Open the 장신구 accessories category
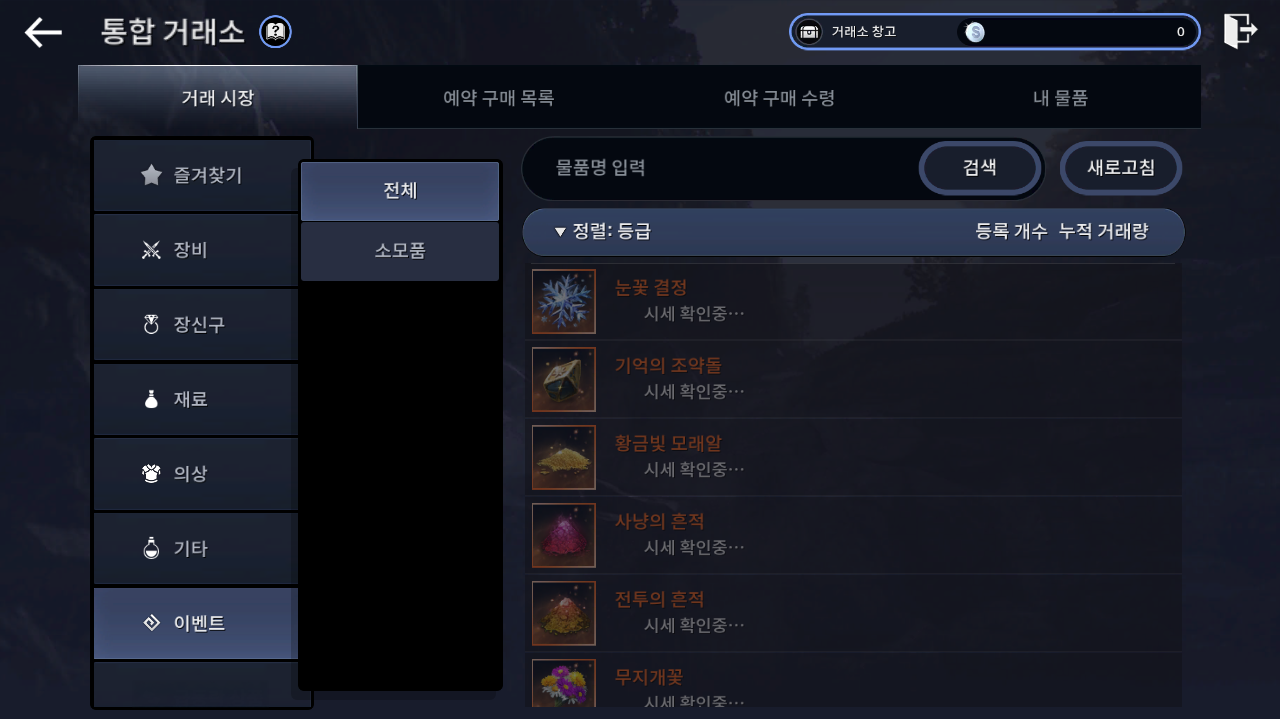Viewport: 1280px width, 719px height. tap(196, 325)
